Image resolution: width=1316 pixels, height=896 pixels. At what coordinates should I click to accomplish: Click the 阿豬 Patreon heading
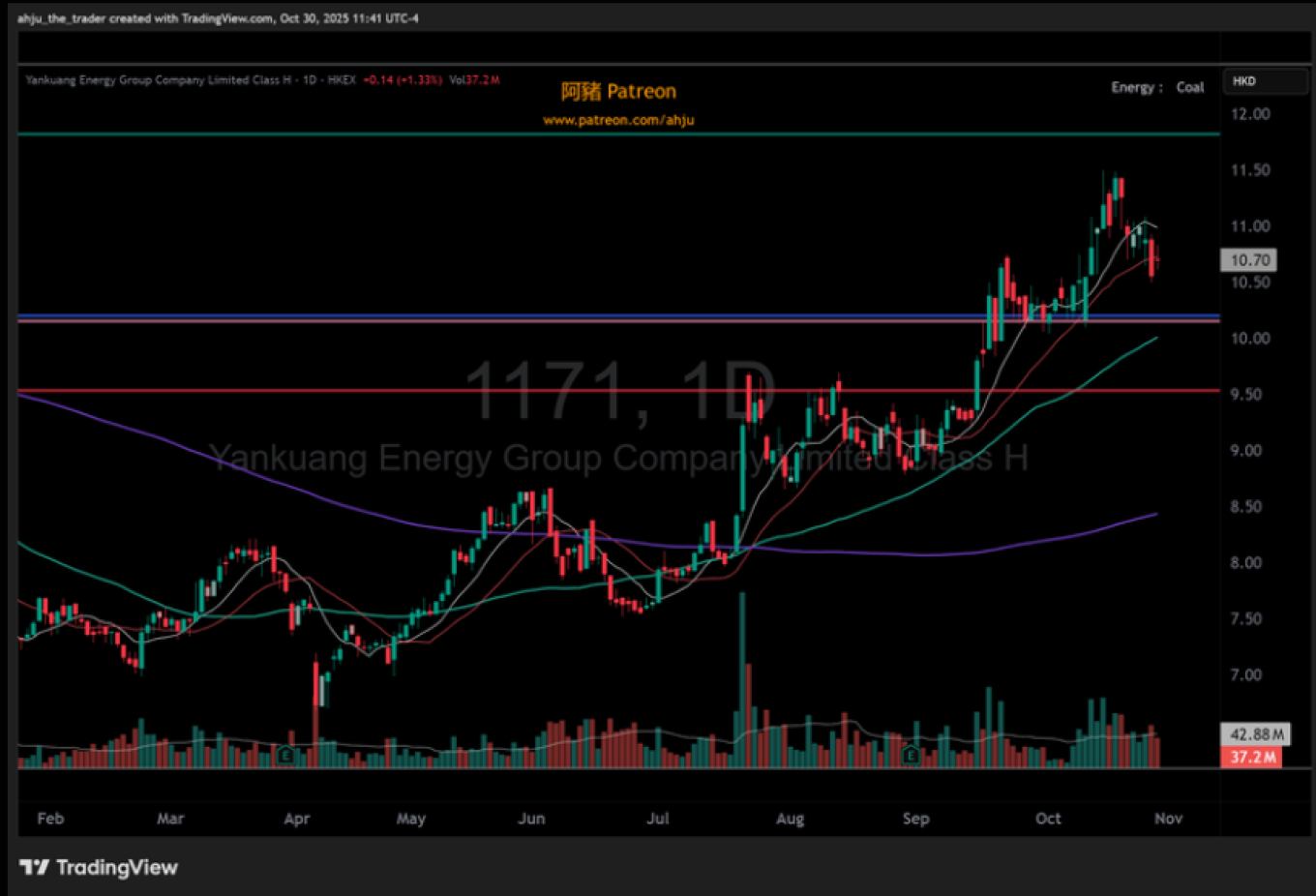coord(618,92)
